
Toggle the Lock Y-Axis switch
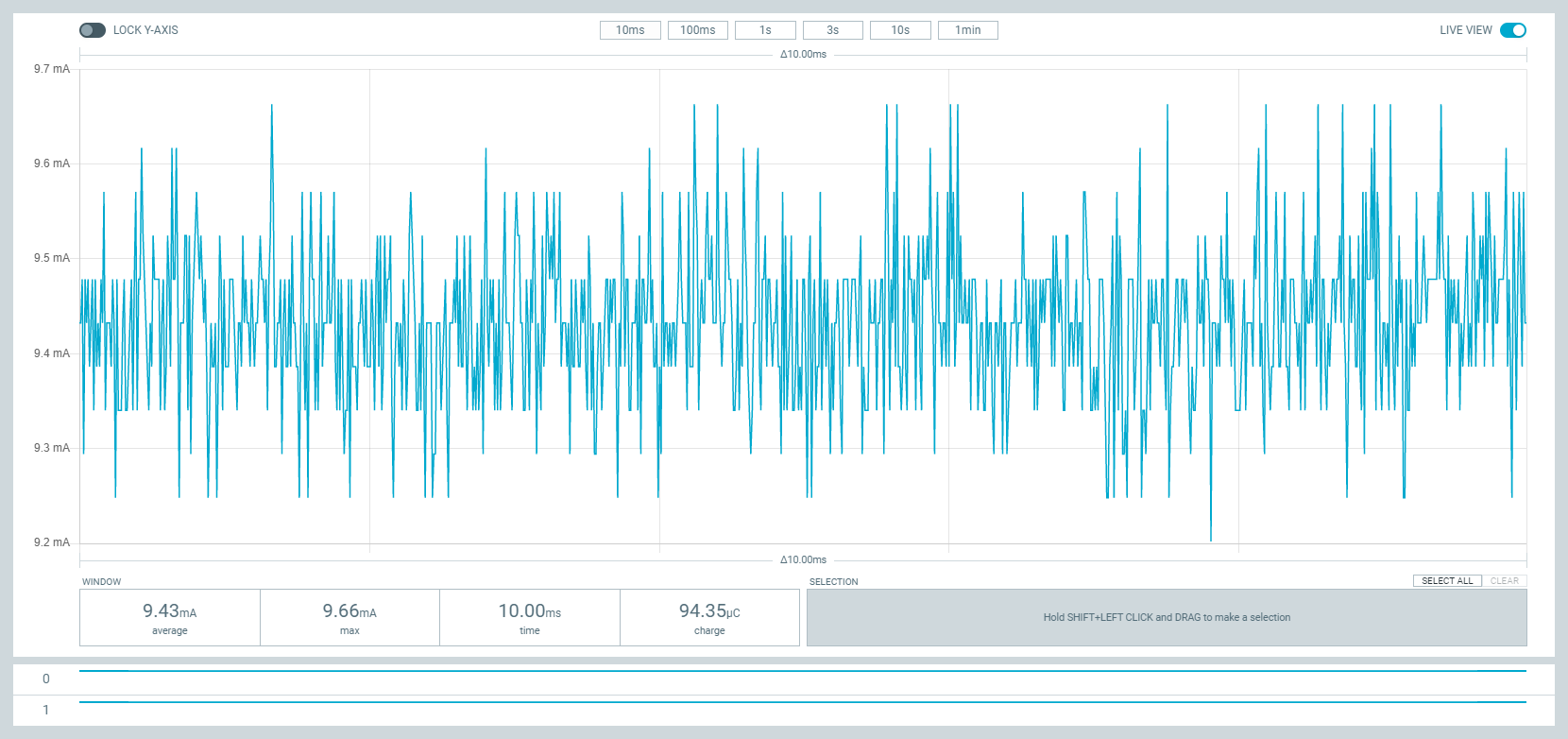[x=93, y=30]
